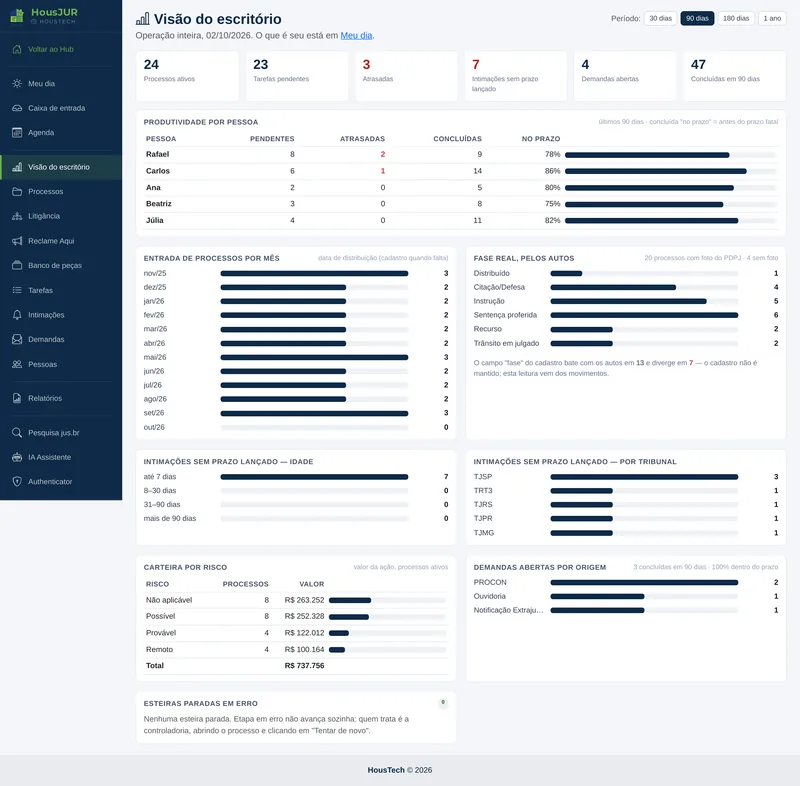Image resolution: width=800 pixels, height=786 pixels.
Task: Click the PROCON origin row label
Action: 490,582
